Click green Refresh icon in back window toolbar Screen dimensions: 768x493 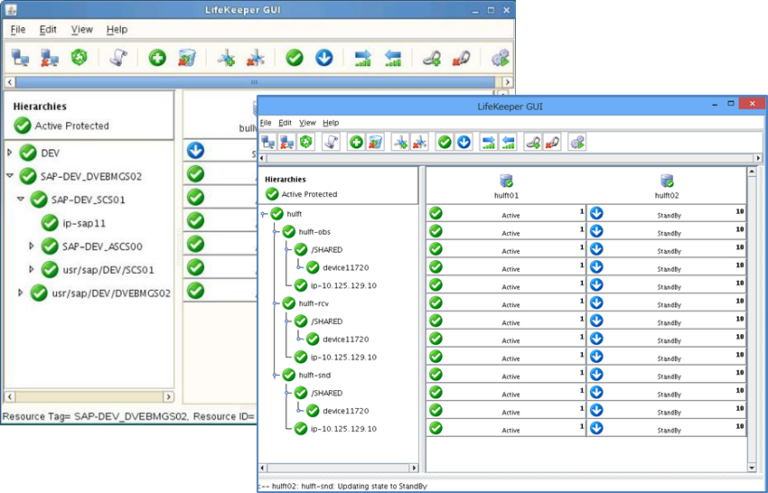click(78, 58)
